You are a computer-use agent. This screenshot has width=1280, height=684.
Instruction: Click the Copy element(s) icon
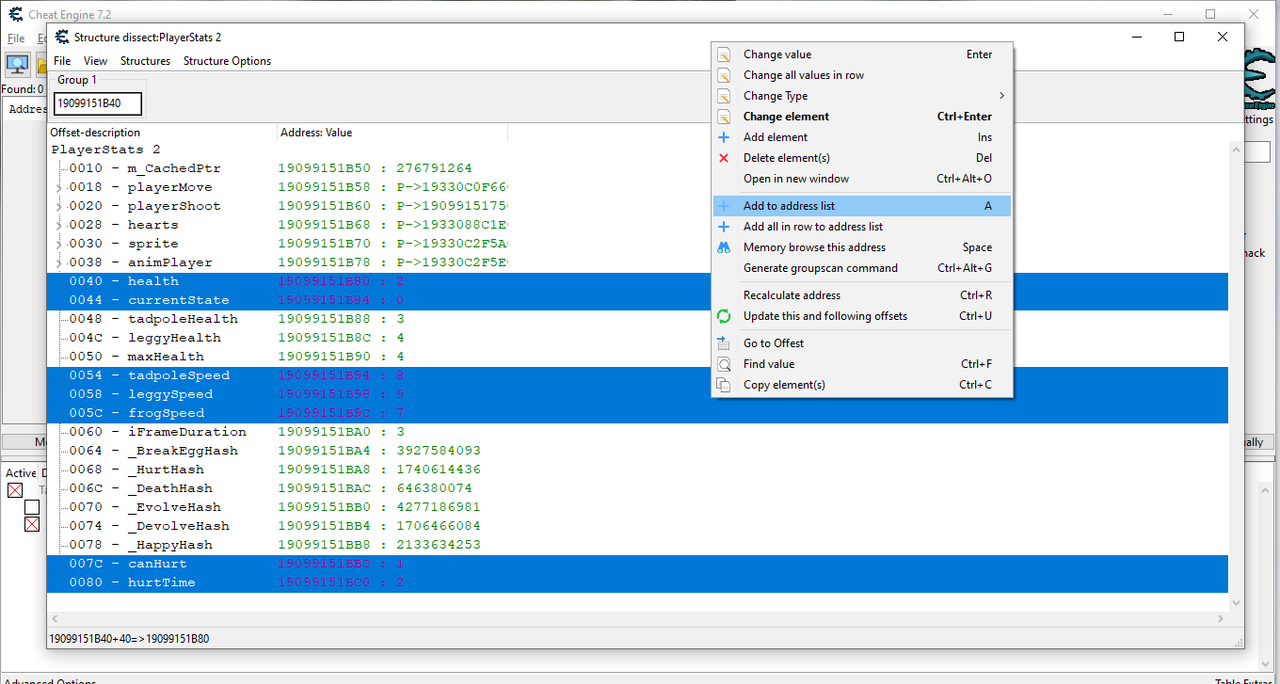pyautogui.click(x=724, y=385)
